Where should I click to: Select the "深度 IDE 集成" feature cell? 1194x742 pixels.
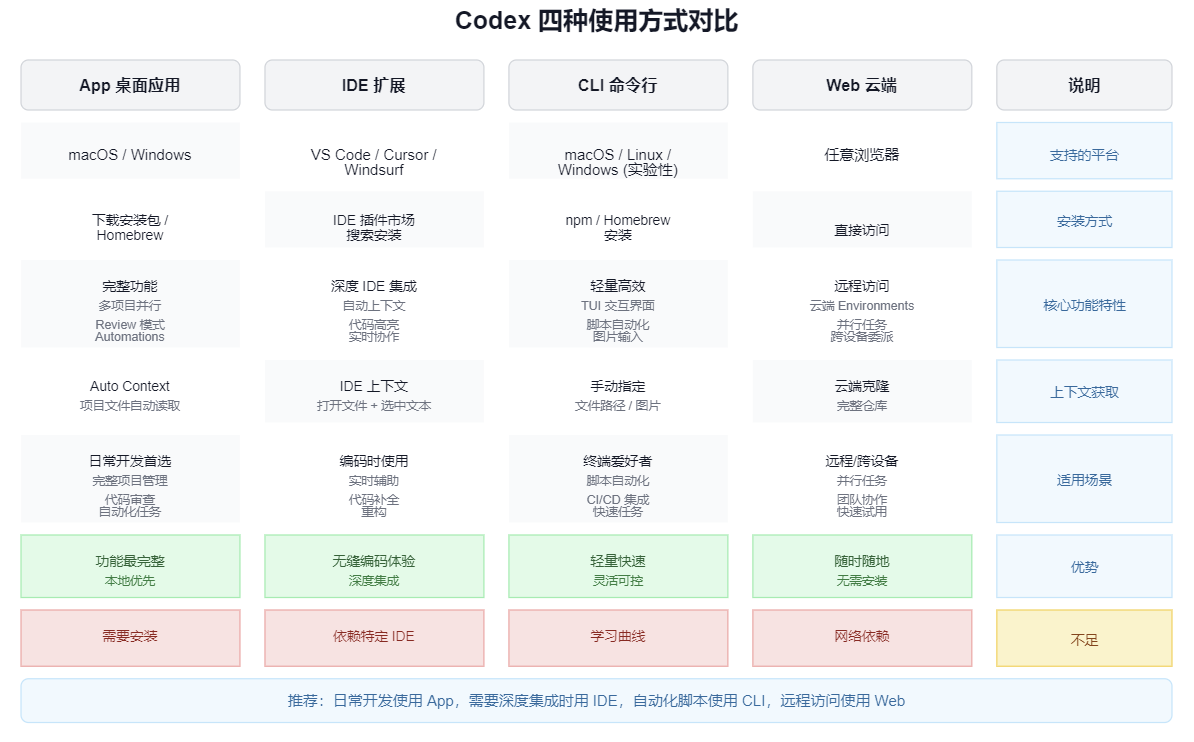pos(374,304)
